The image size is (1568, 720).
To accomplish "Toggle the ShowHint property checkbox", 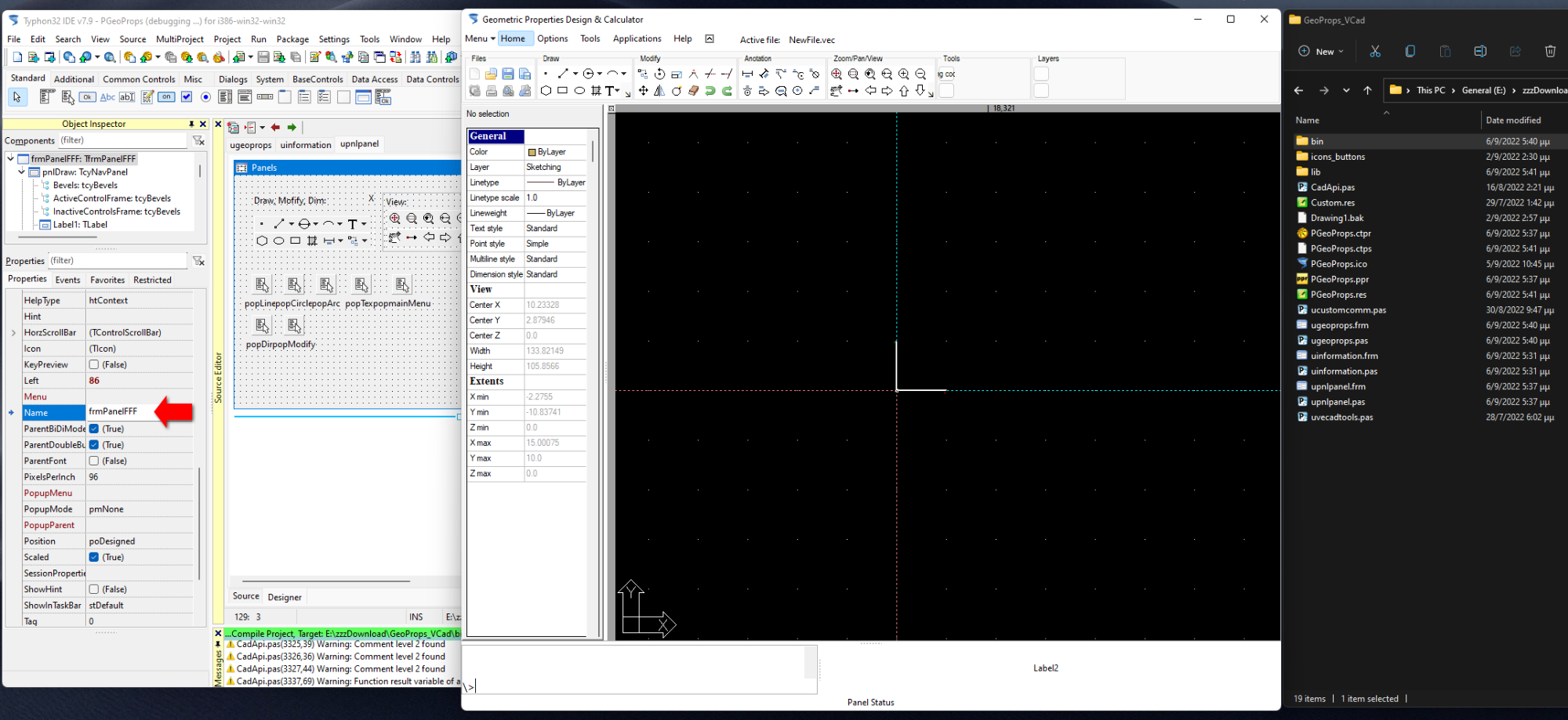I will (x=94, y=589).
